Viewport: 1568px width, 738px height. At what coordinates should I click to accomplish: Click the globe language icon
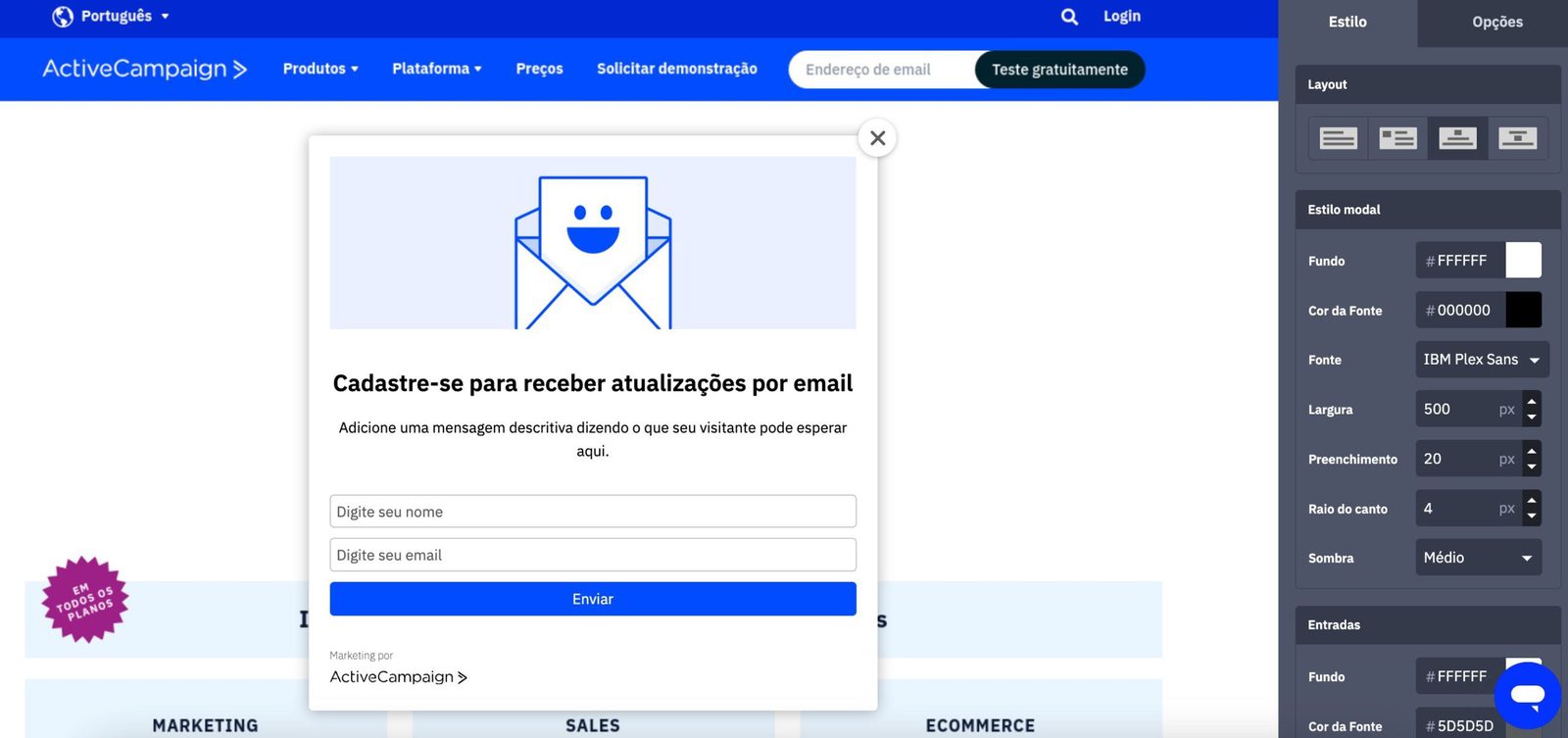tap(63, 17)
